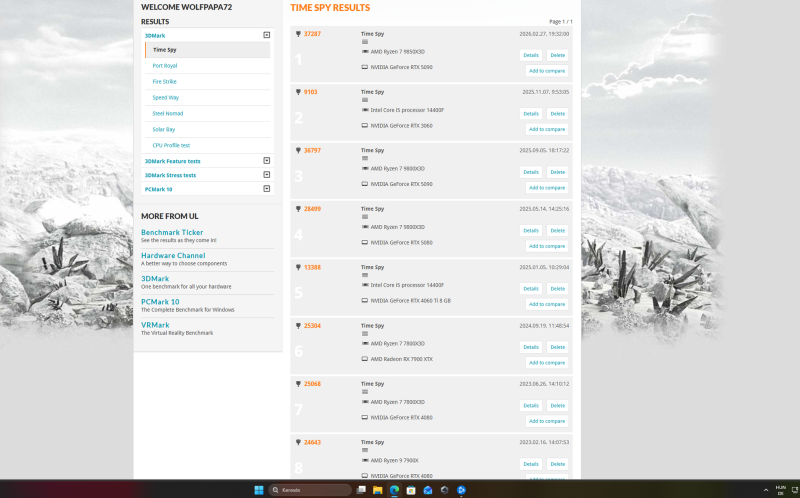800x498 pixels.
Task: Click the GPU icon next to GeForce RTX 5080
Action: pos(365,242)
